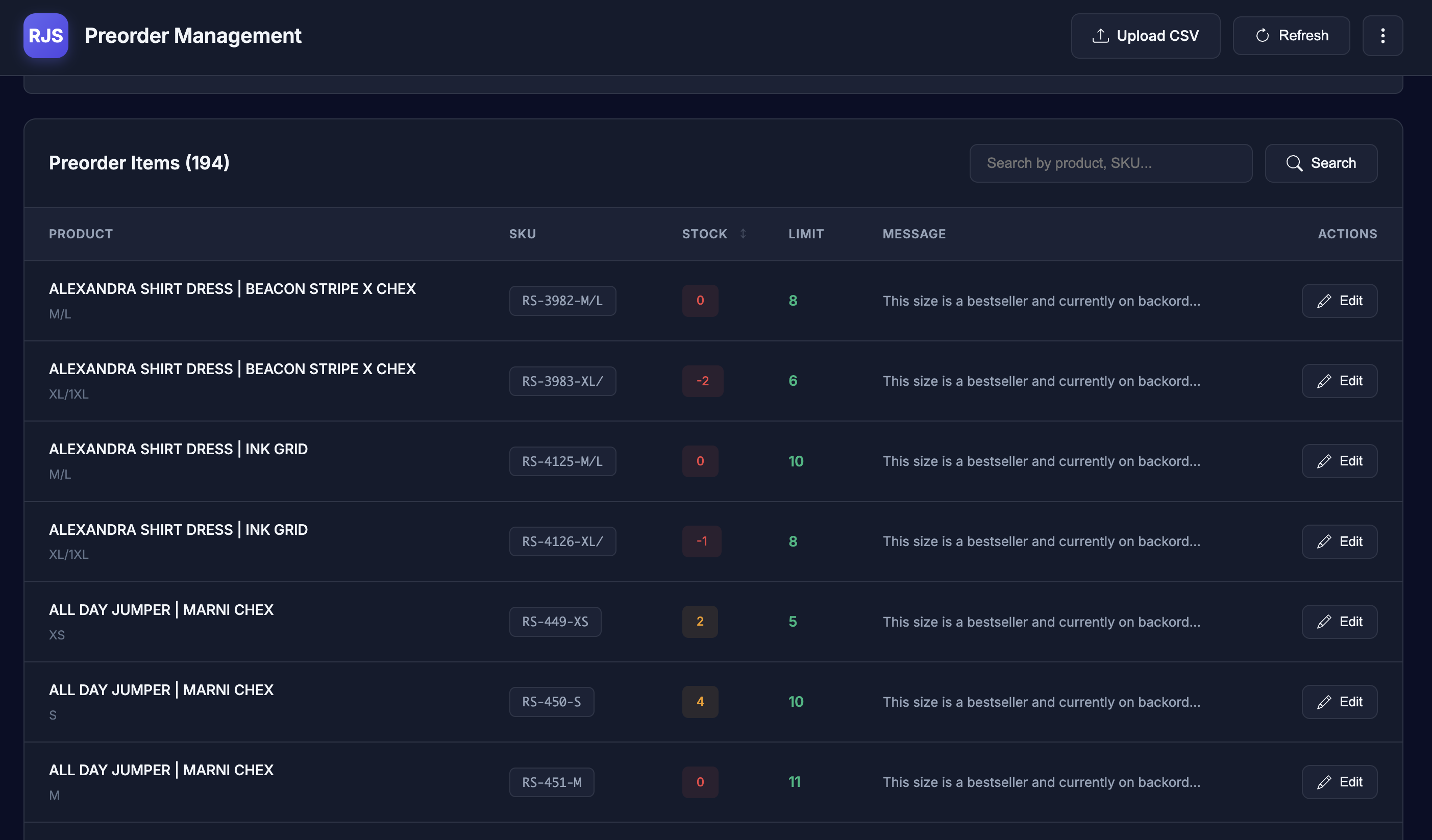
Task: Click the sort arrows beside the STOCK header
Action: pyautogui.click(x=743, y=234)
